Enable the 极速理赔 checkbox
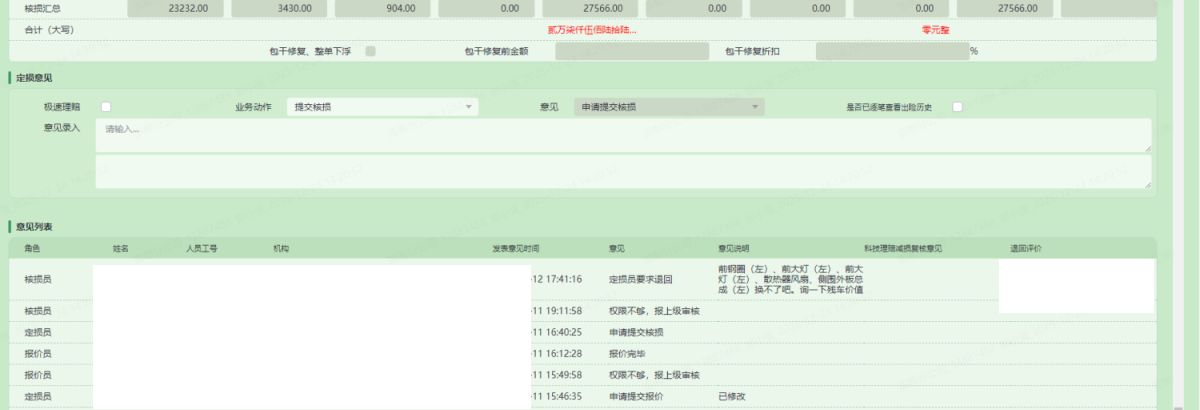This screenshot has width=1200, height=410. [106, 107]
